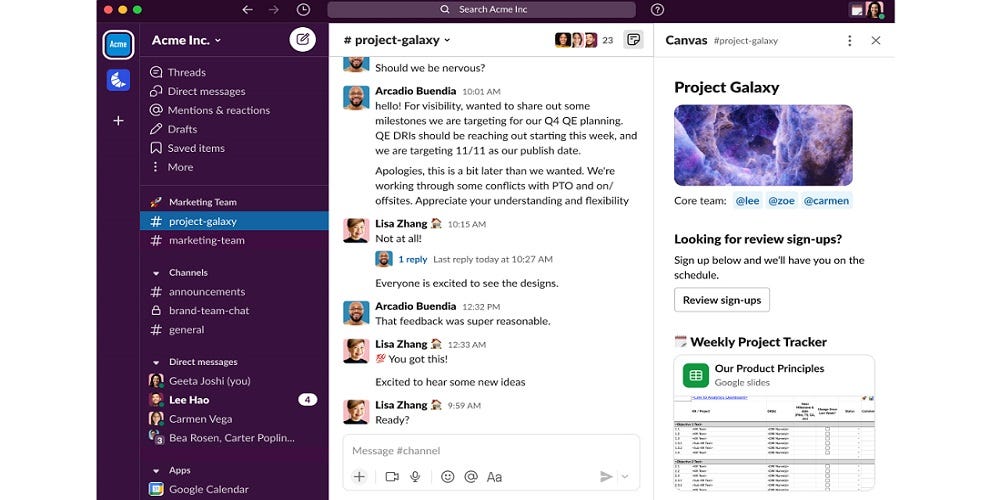1000x500 pixels.
Task: Click the @lee mention in the Canvas
Action: 747,200
